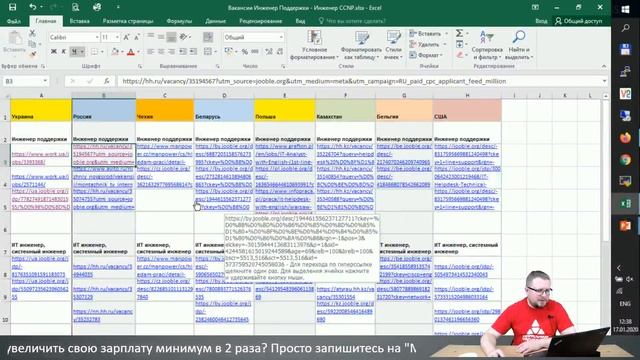Image resolution: width=640 pixels, height=360 pixels.
Task: Toggle middle vertical alignment
Action: [161, 37]
